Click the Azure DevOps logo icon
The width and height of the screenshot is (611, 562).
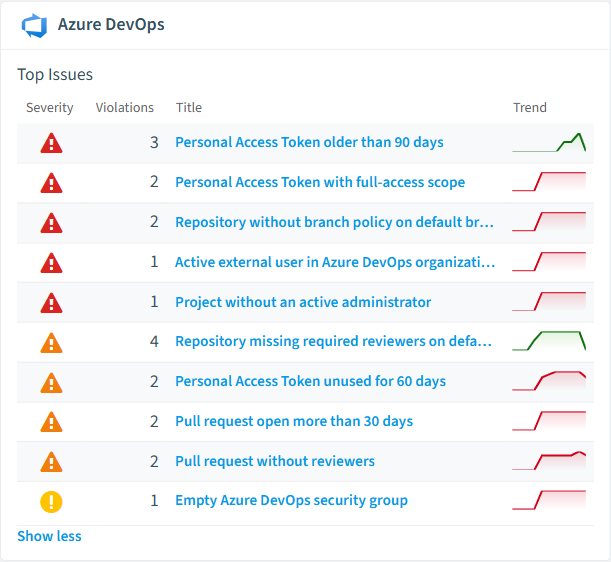(x=34, y=25)
